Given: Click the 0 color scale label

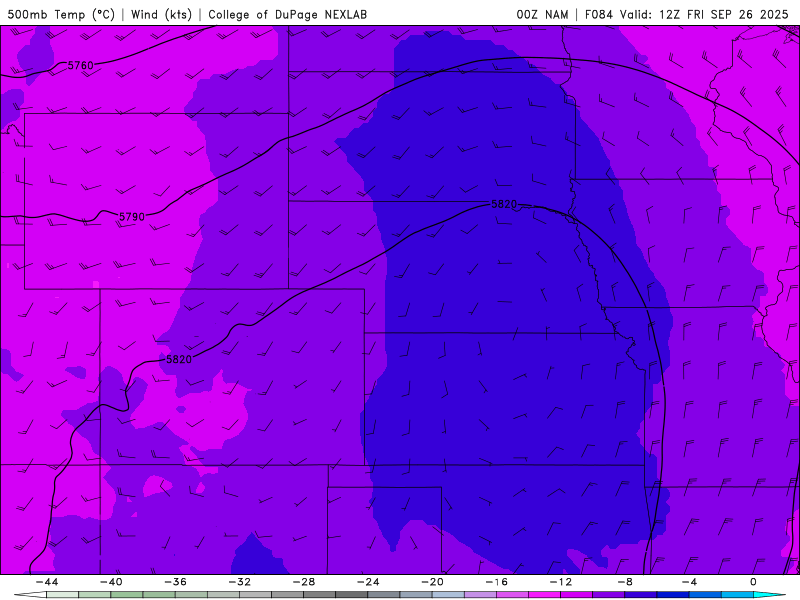Looking at the screenshot, I should pos(753,582).
